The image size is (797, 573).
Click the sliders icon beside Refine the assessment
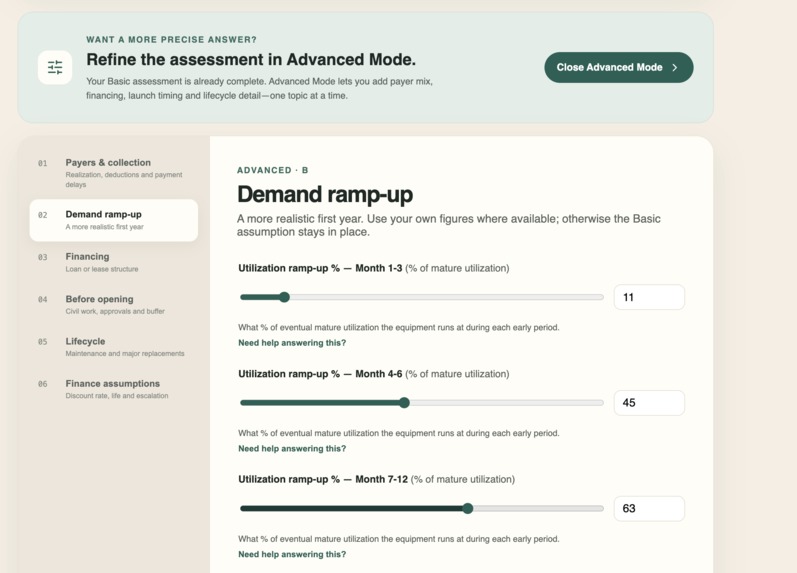click(55, 67)
